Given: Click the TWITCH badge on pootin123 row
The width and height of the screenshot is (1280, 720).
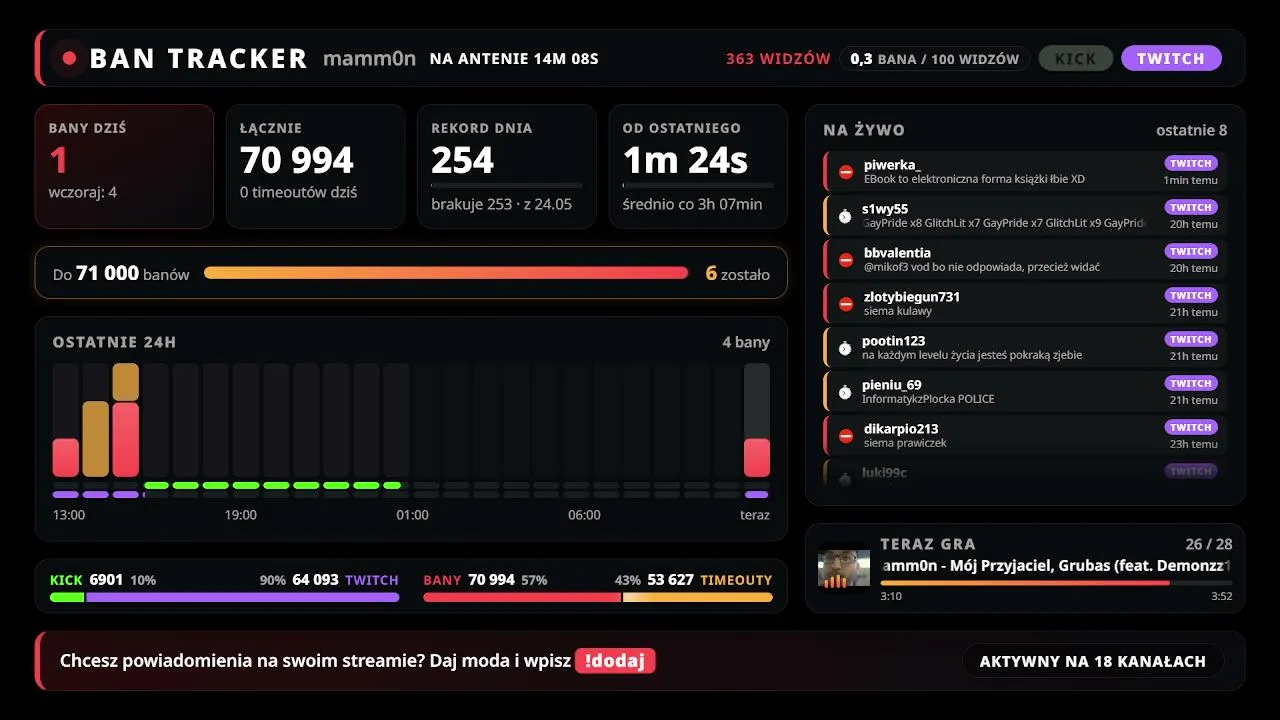Looking at the screenshot, I should (x=1191, y=339).
